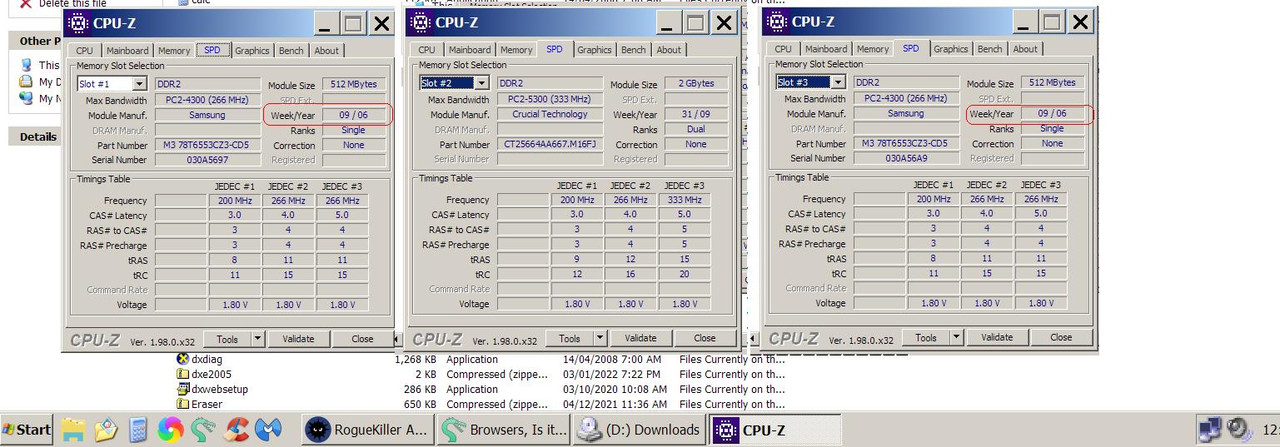Open Memory tab in Slot #2 CPU-Z window
1280x447 pixels.
click(x=516, y=50)
